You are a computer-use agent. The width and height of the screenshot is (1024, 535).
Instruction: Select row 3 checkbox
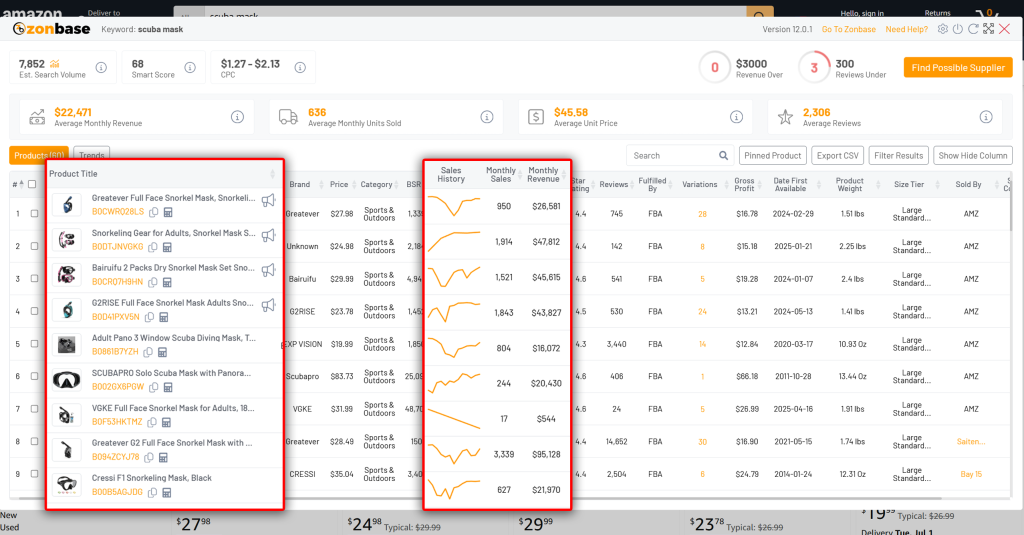(34, 279)
